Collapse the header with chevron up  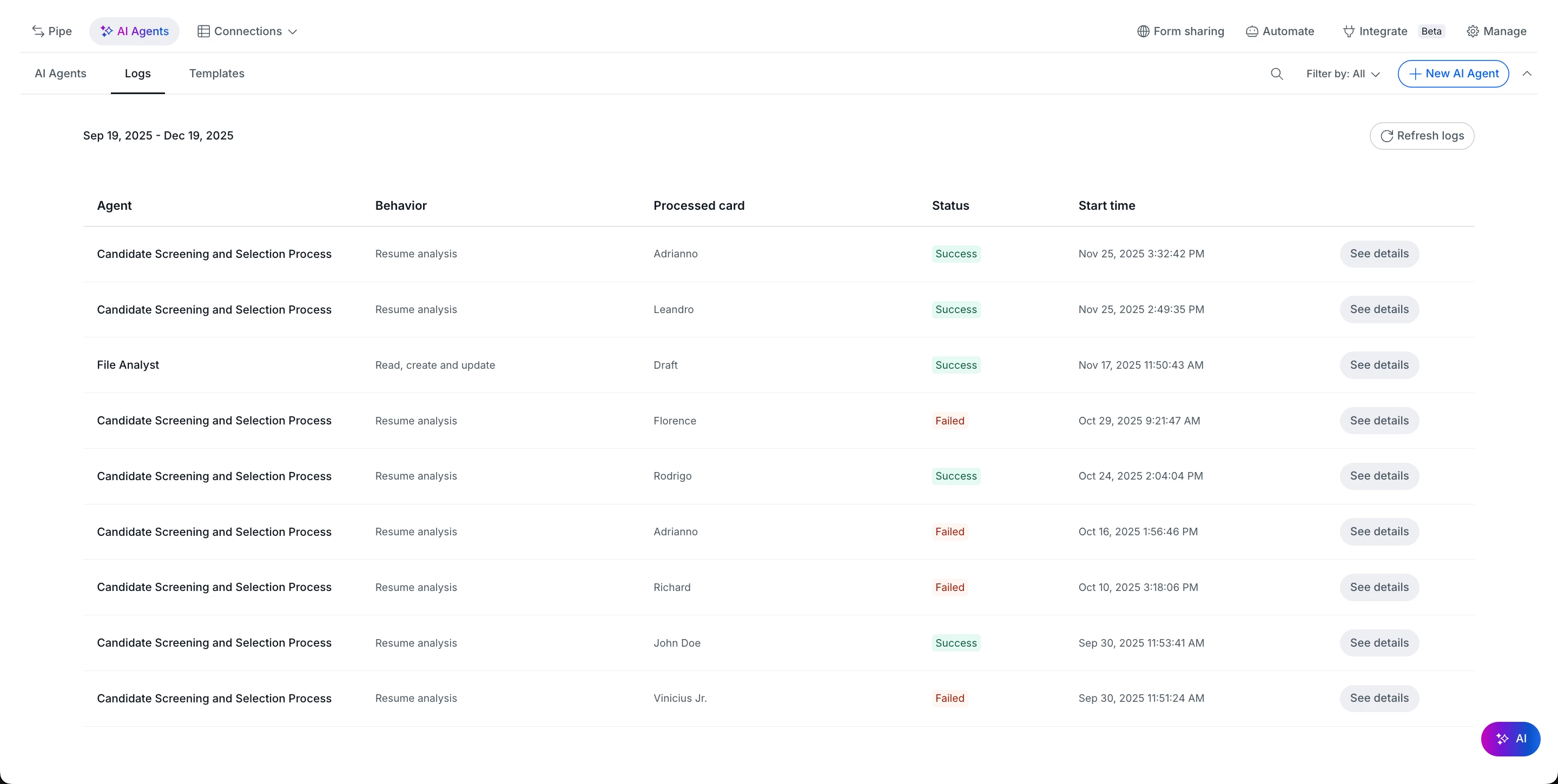tap(1527, 74)
